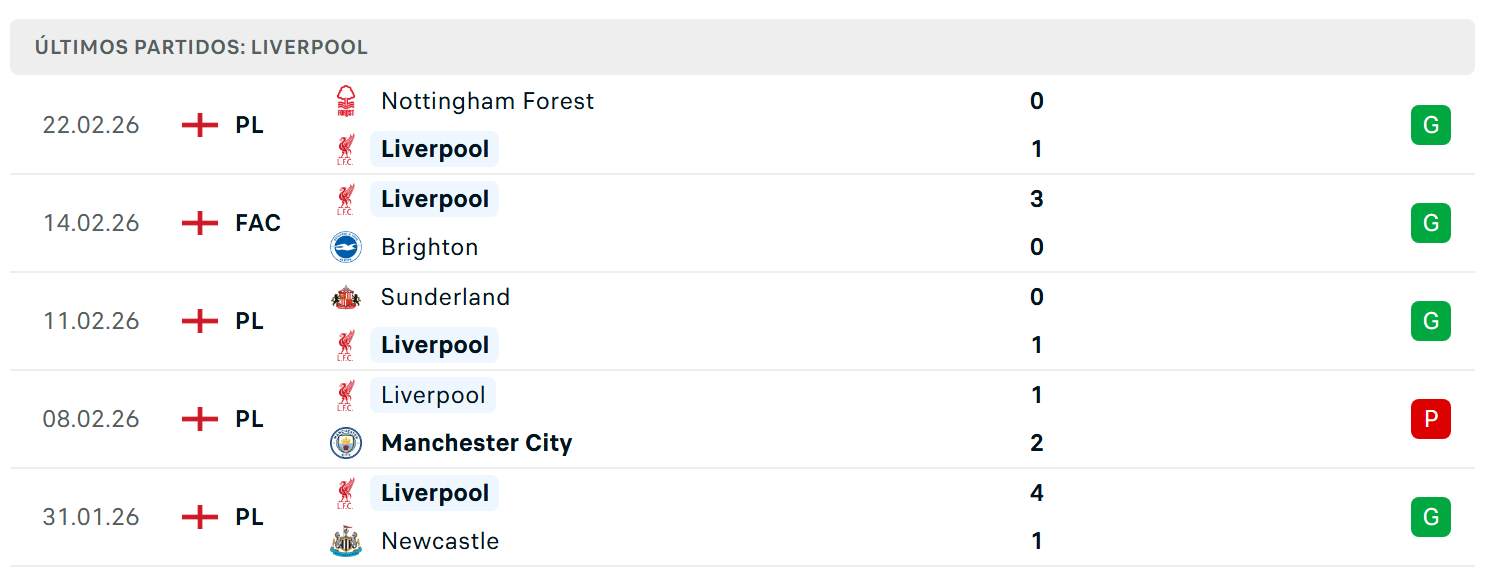1490x583 pixels.
Task: Select the Sunderland team name
Action: [446, 297]
